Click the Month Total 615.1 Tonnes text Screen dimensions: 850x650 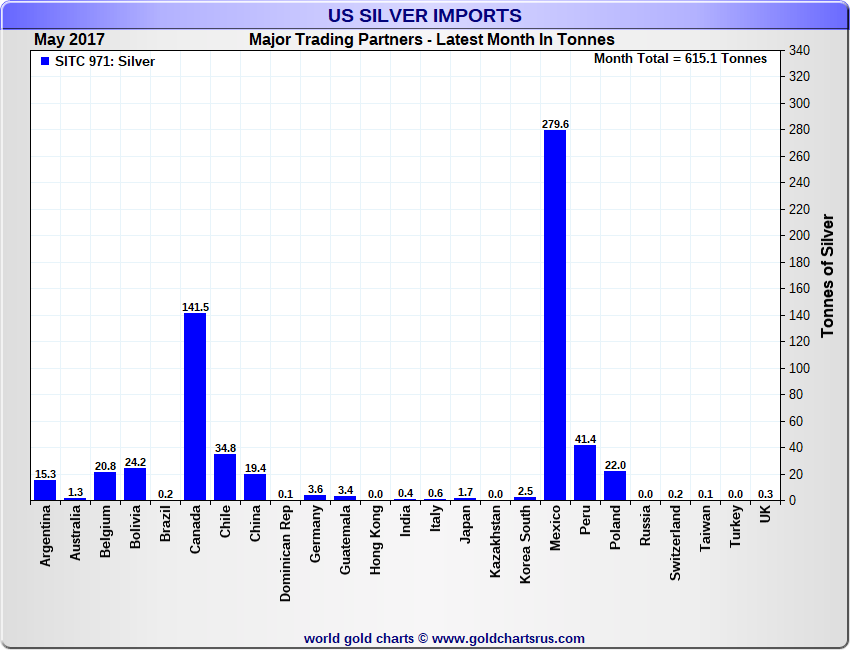680,59
